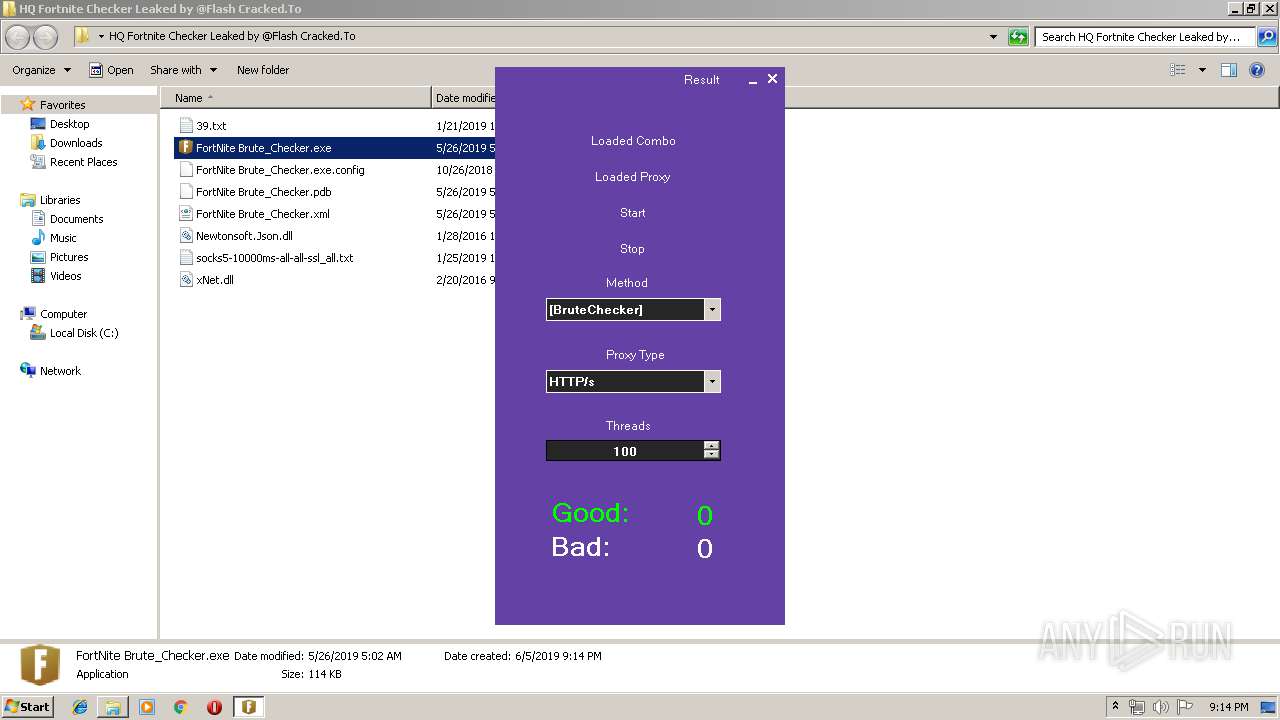1280x720 pixels.
Task: Click the Newtonsoft.Json.dll file icon
Action: click(185, 236)
